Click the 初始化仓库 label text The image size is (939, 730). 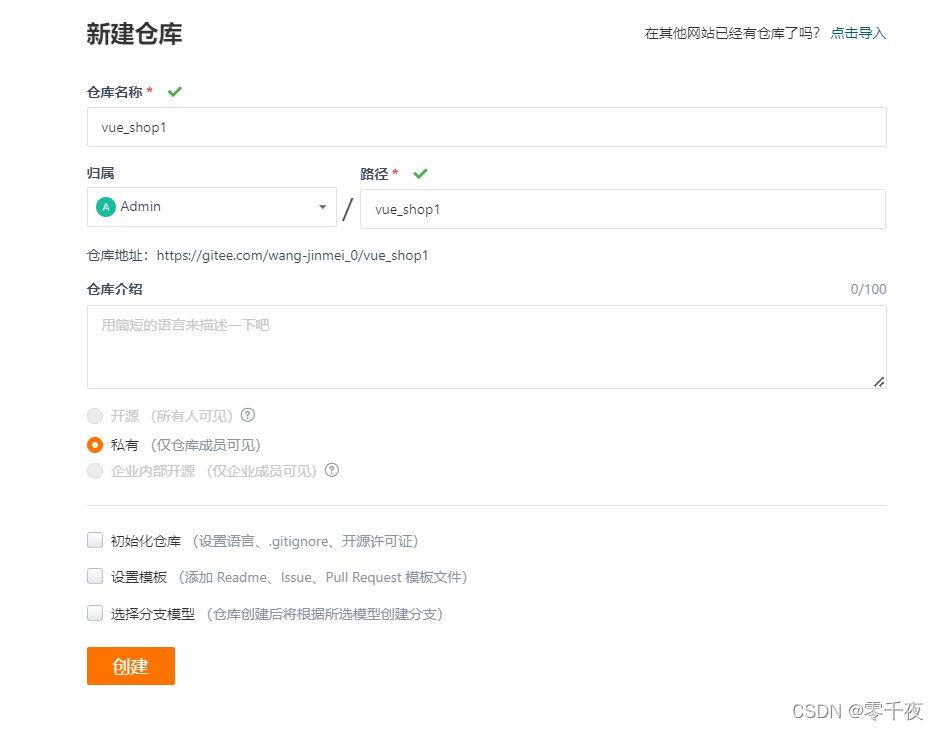pos(146,541)
